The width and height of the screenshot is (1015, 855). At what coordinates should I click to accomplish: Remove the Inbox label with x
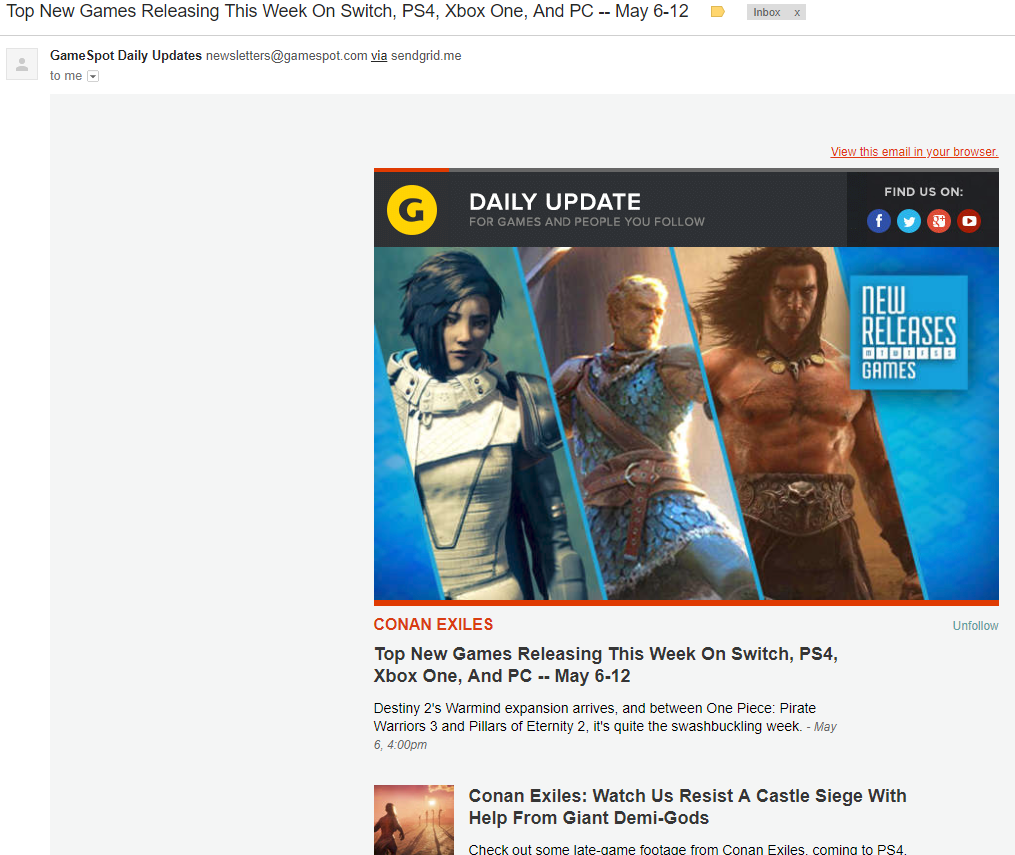797,12
